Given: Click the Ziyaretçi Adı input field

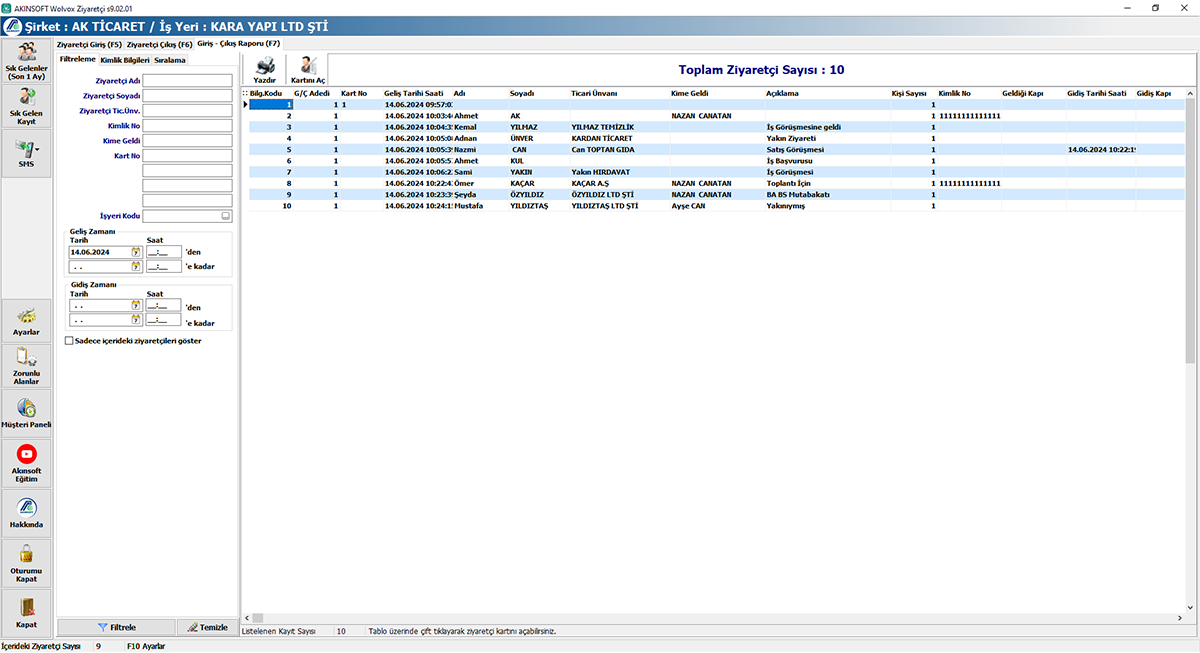Looking at the screenshot, I should [187, 81].
